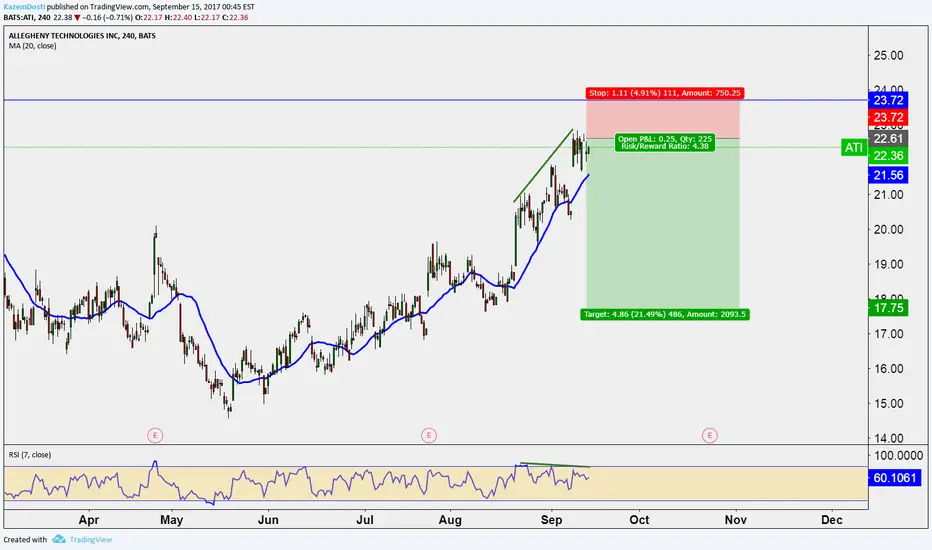Click the Open P&L Risk/Reward label

665,143
